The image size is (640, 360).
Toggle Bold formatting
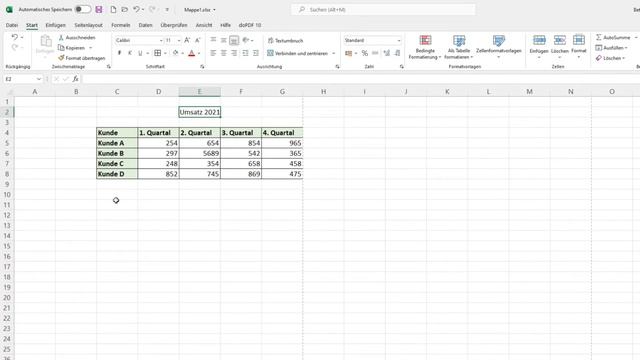(119, 53)
